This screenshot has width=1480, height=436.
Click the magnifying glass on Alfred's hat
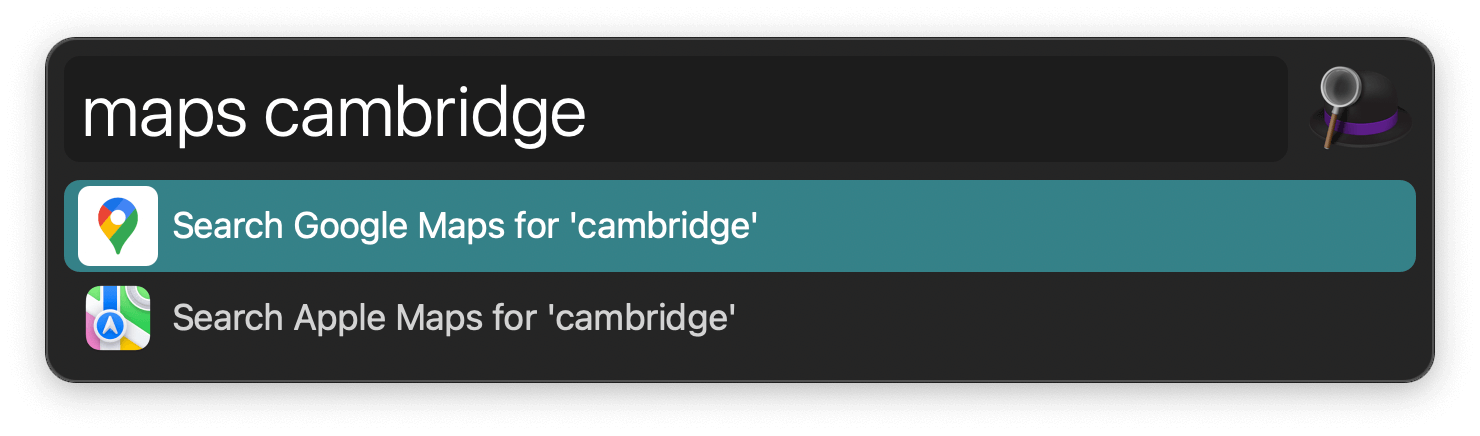(1338, 90)
